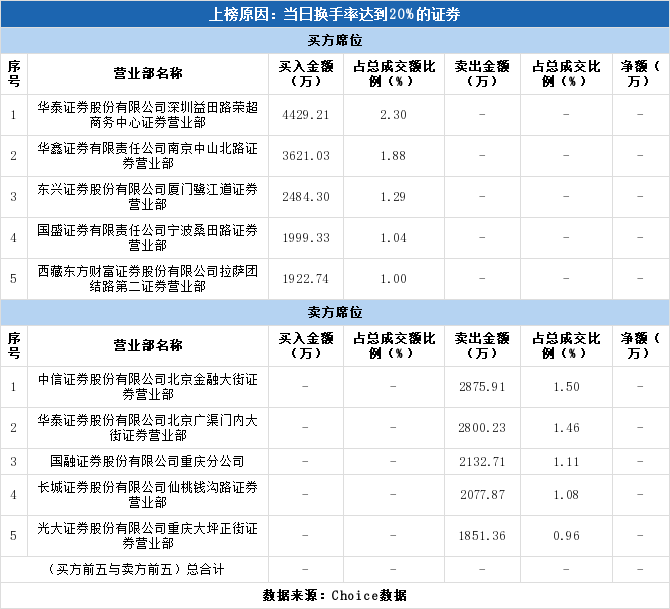
Task: Click 序号 header in seller table
Action: click(x=14, y=345)
